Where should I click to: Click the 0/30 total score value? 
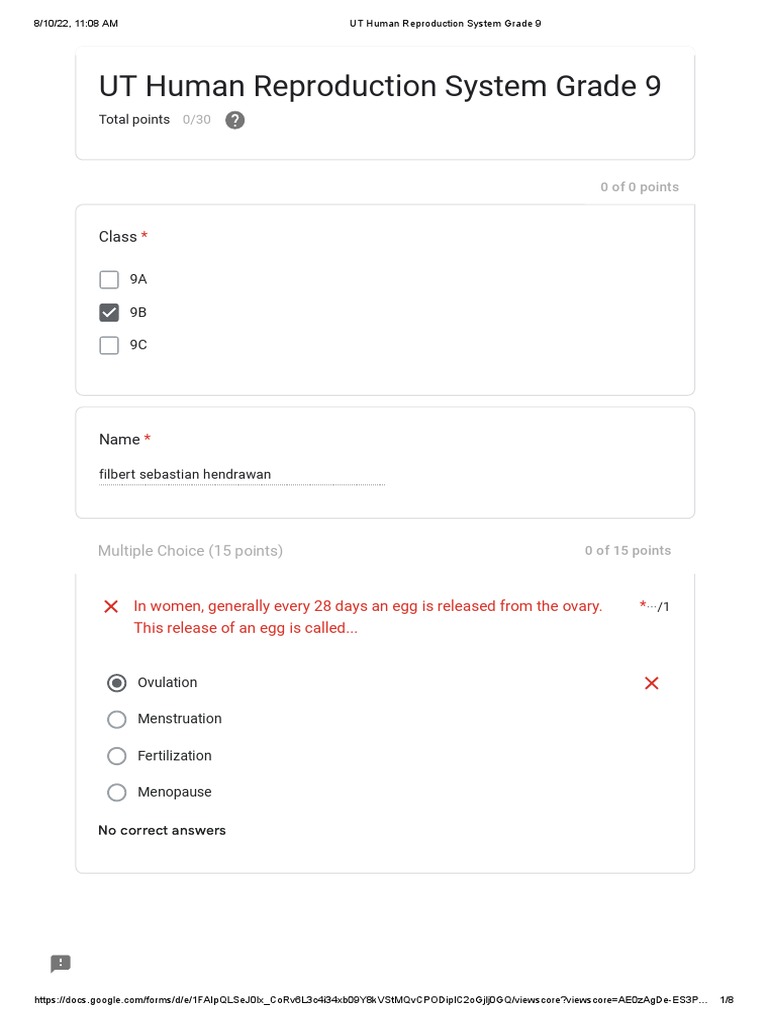[x=197, y=120]
